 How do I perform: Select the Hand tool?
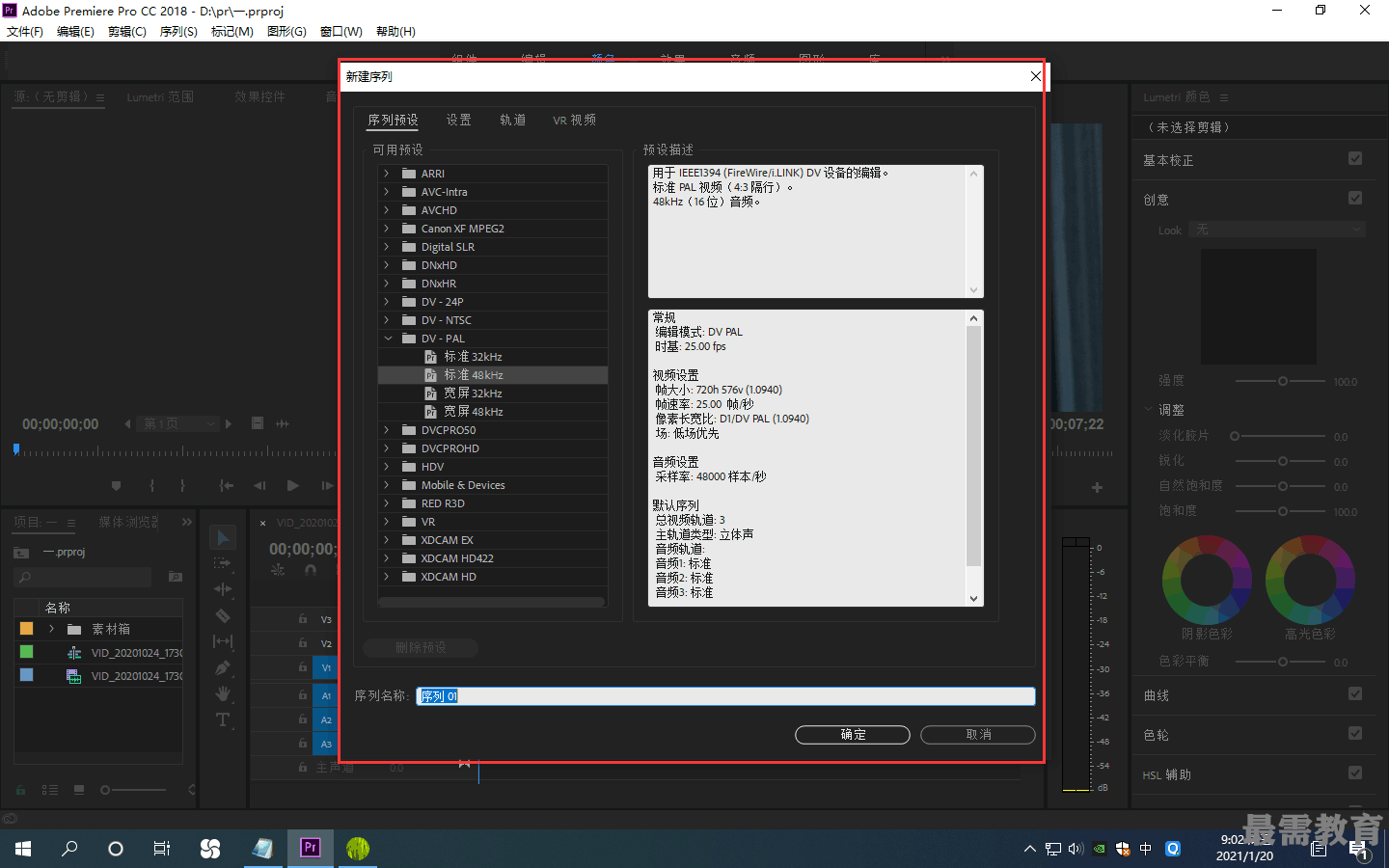tap(223, 693)
